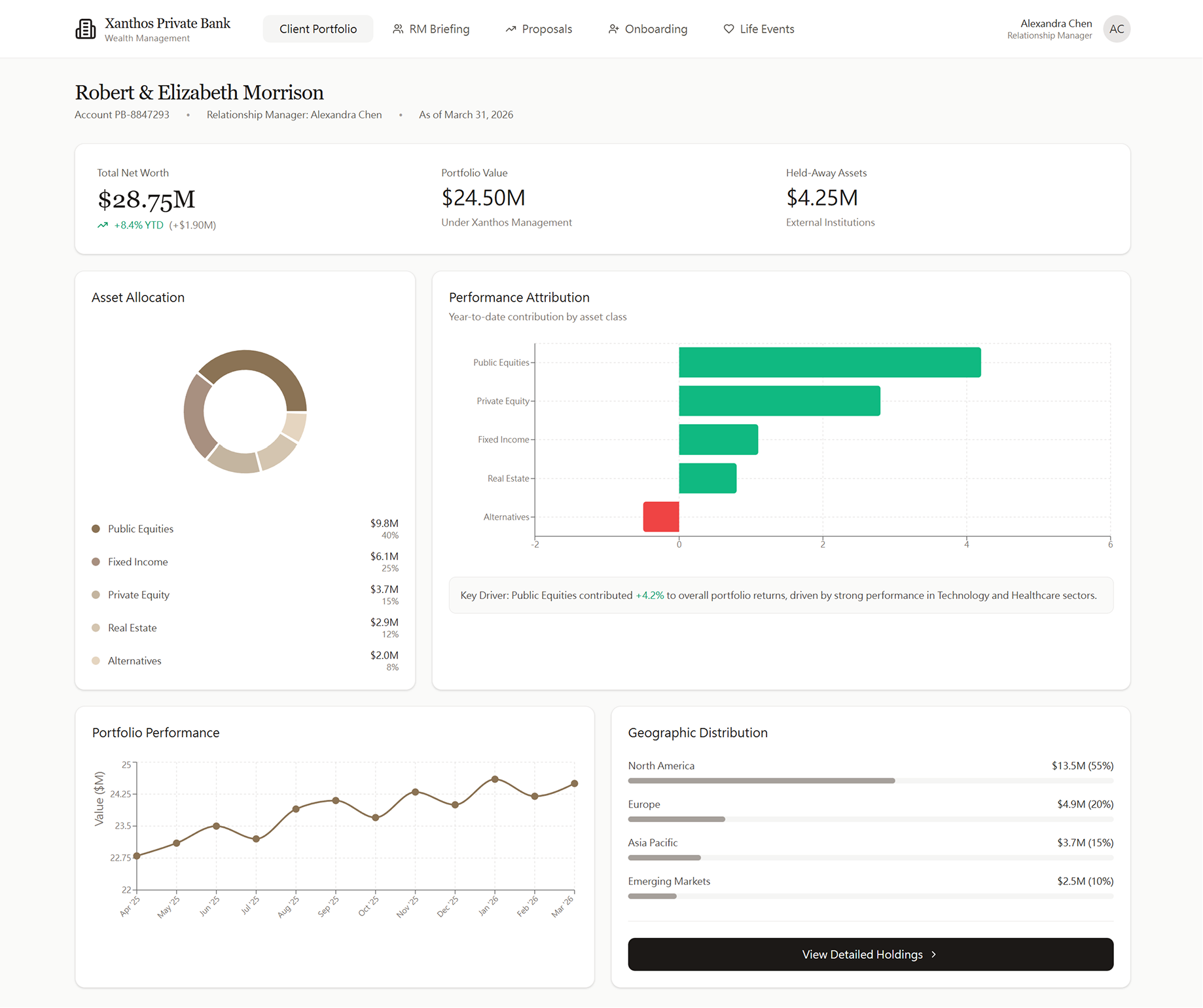
Task: Open the Proposals section
Action: point(547,29)
